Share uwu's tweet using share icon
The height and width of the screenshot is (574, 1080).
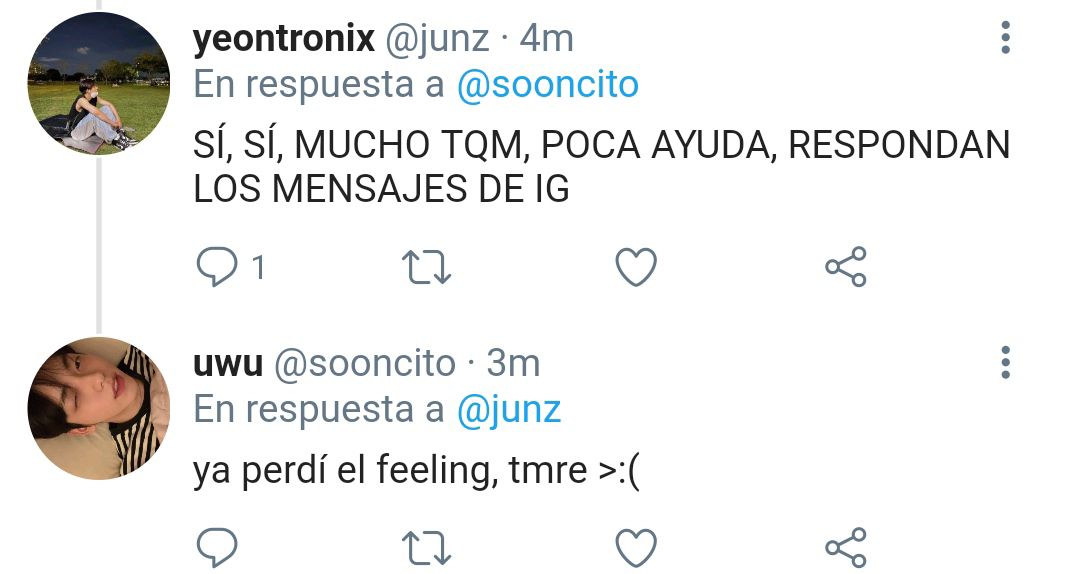click(x=846, y=548)
